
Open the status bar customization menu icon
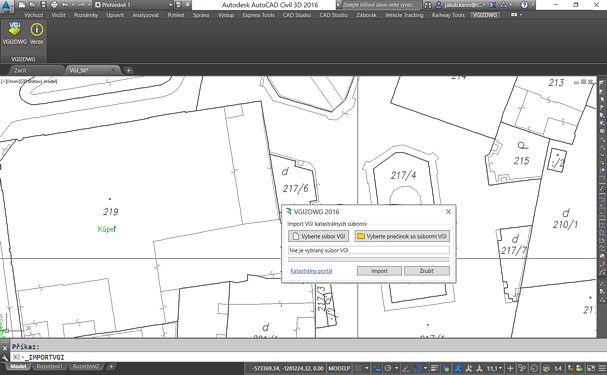coord(602,368)
